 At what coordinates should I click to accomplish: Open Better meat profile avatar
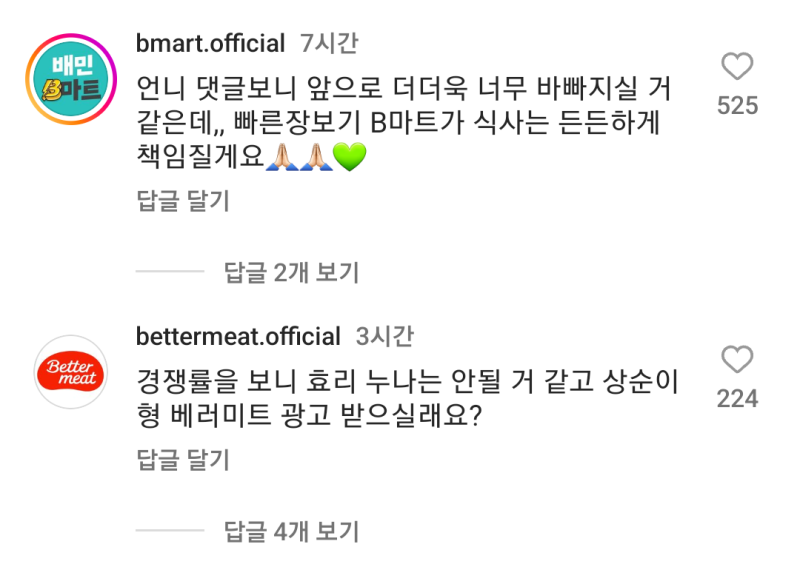click(x=71, y=372)
